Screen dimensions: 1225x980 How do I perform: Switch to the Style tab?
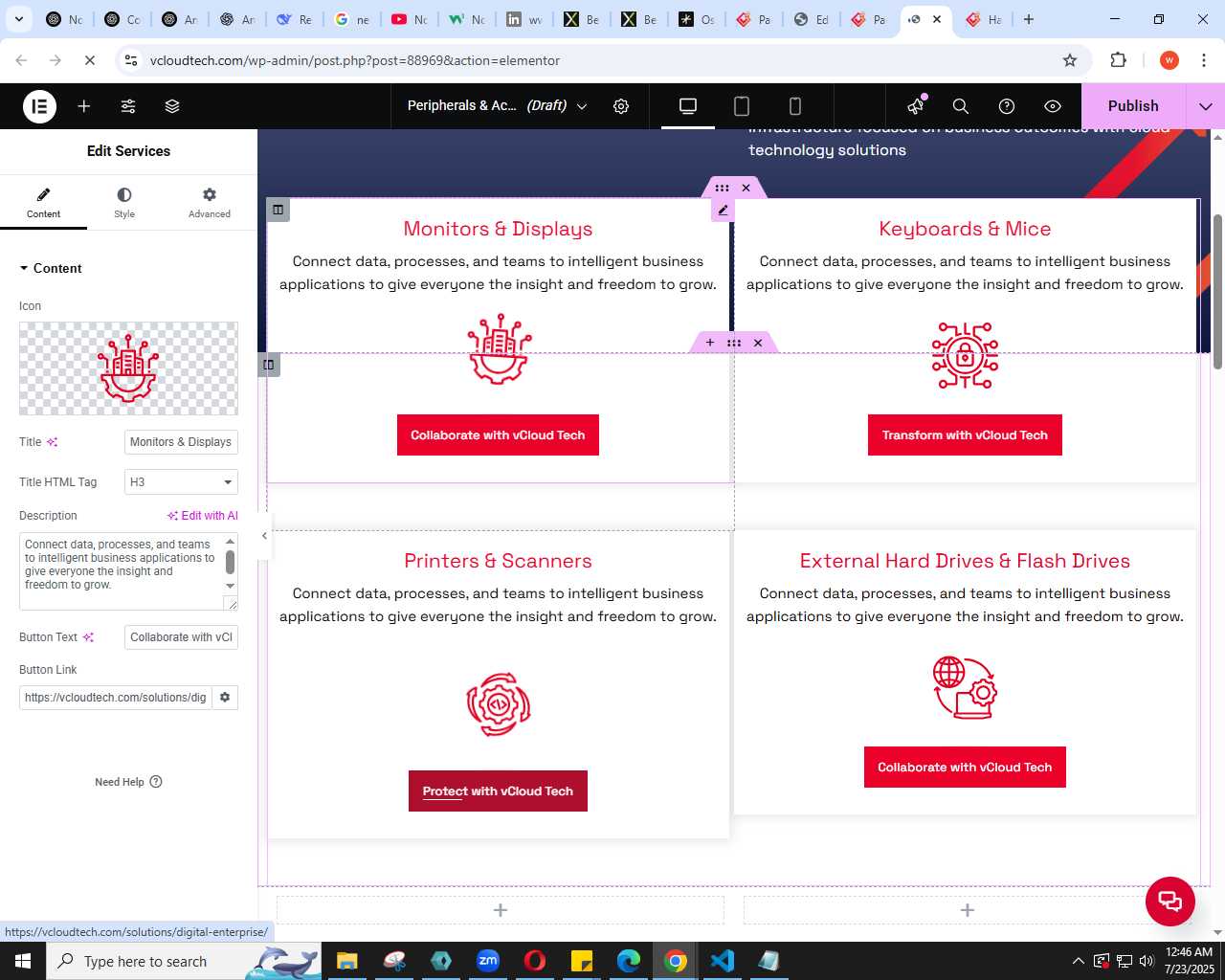click(124, 203)
